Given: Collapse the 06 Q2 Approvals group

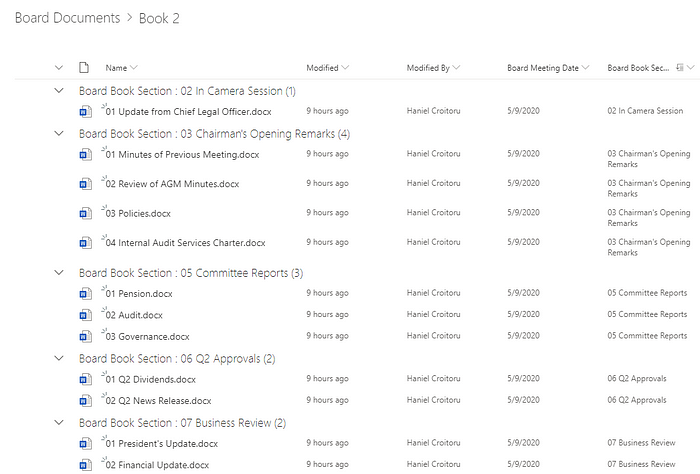Looking at the screenshot, I should click(x=58, y=358).
